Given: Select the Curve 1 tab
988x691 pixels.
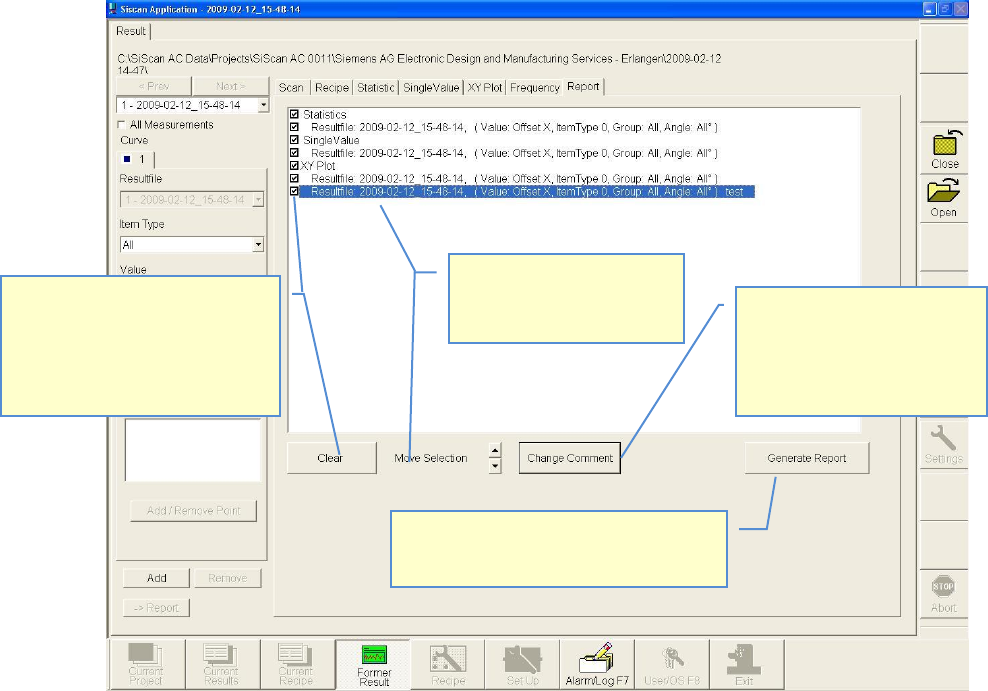Looking at the screenshot, I should (136, 159).
